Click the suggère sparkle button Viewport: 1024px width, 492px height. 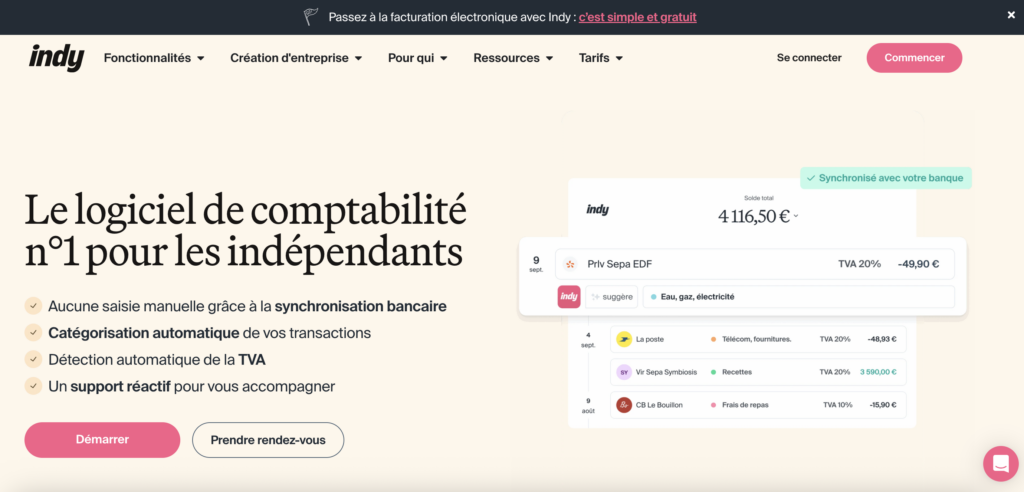(611, 297)
